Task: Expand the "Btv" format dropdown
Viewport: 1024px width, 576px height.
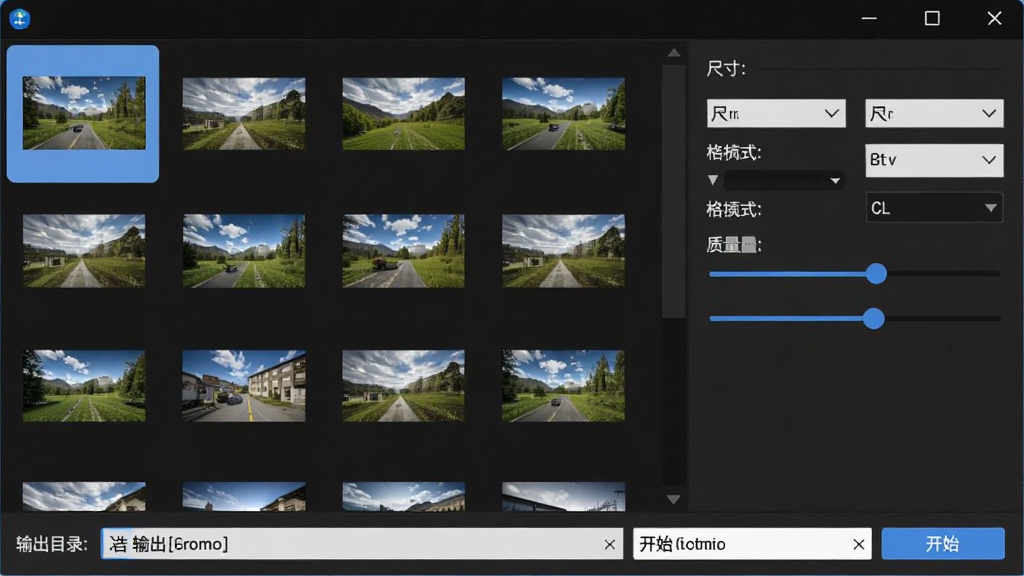Action: (934, 160)
